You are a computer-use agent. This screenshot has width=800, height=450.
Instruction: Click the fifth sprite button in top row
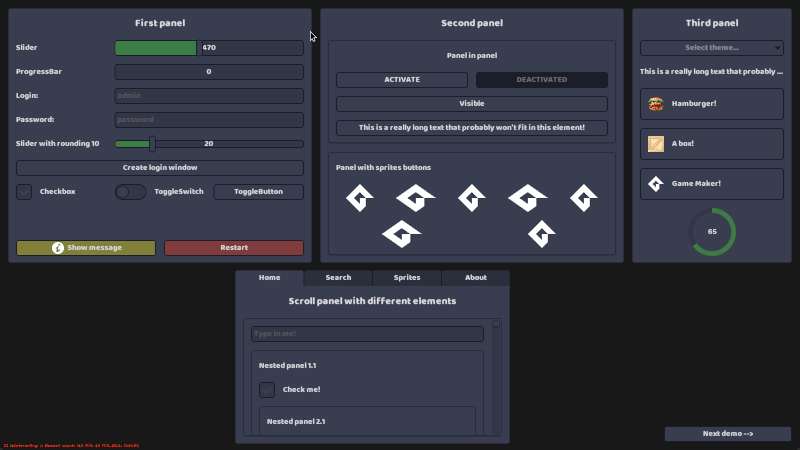point(584,197)
